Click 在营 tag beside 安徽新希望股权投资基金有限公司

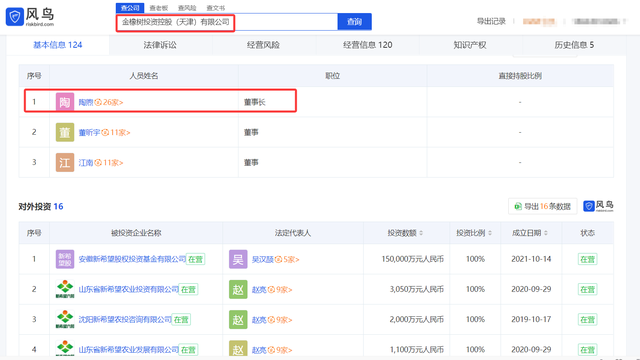196,259
